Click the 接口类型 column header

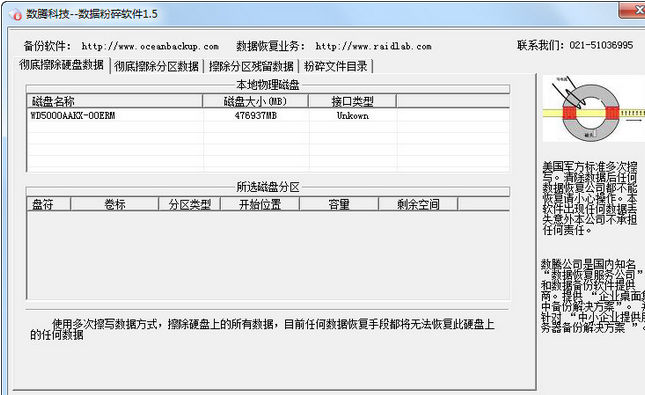[353, 101]
